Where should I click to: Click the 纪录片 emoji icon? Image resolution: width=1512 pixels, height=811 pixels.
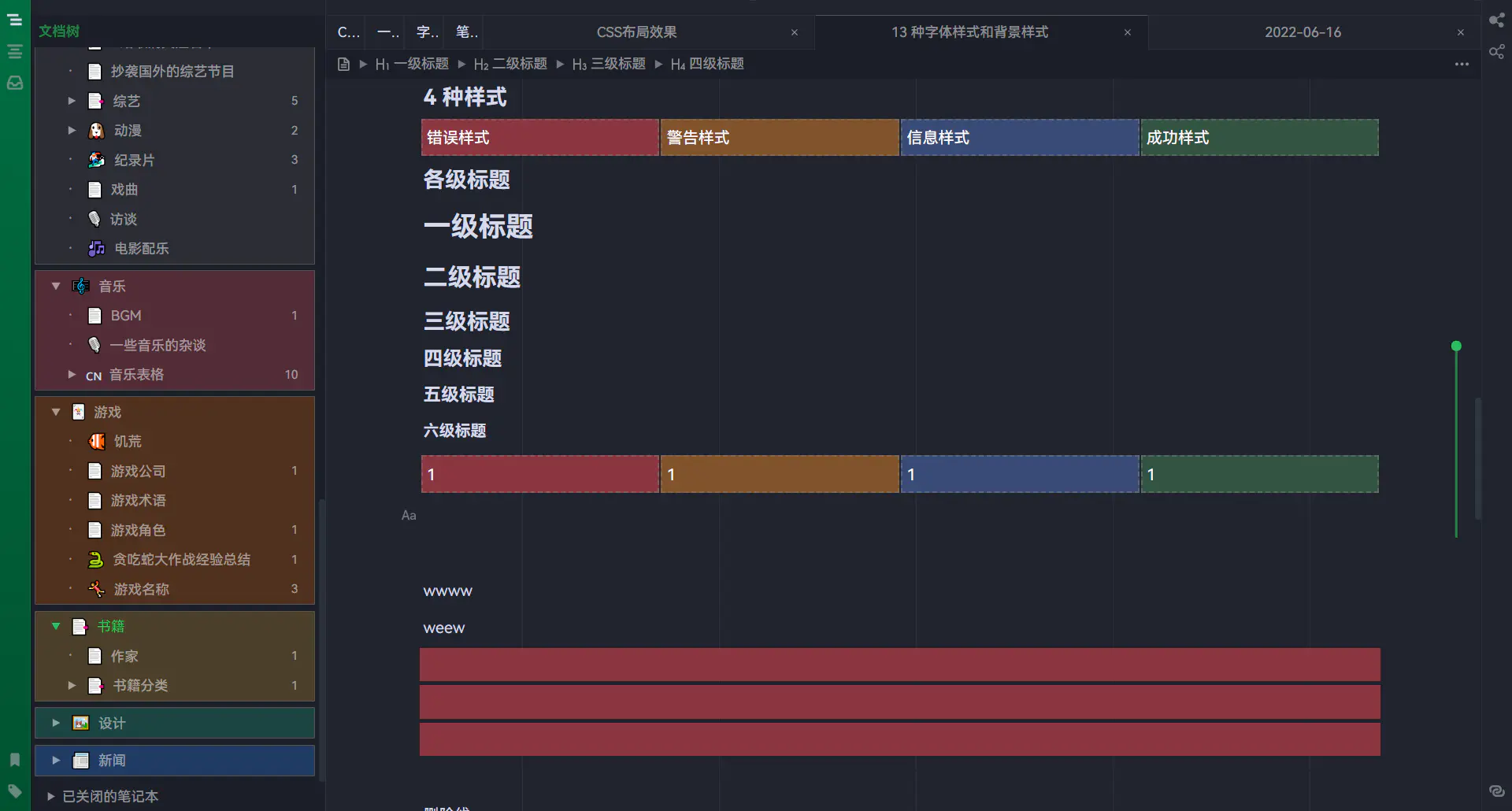click(96, 160)
